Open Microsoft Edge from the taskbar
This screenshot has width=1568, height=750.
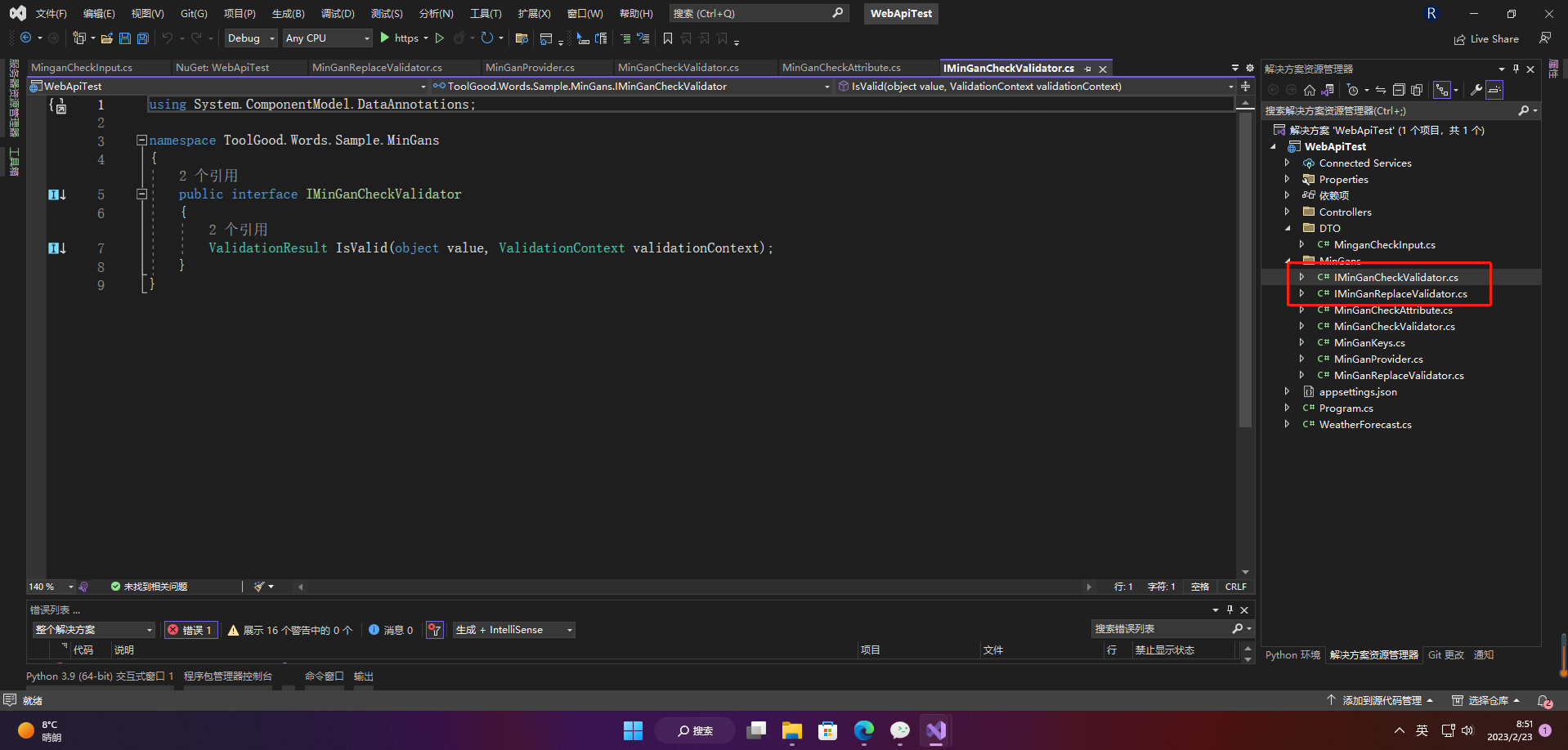[x=863, y=730]
